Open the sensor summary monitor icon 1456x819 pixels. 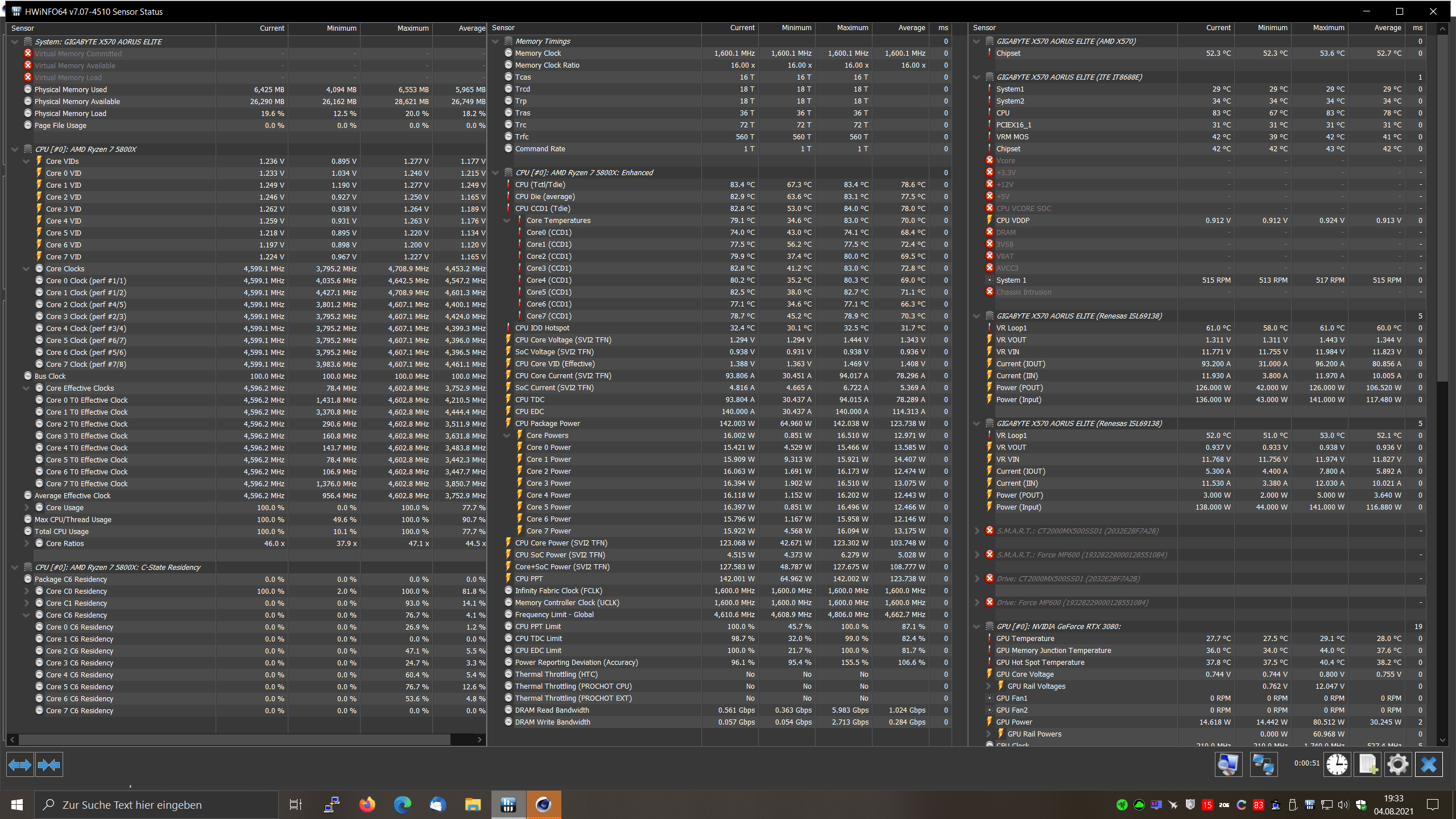pos(1228,764)
